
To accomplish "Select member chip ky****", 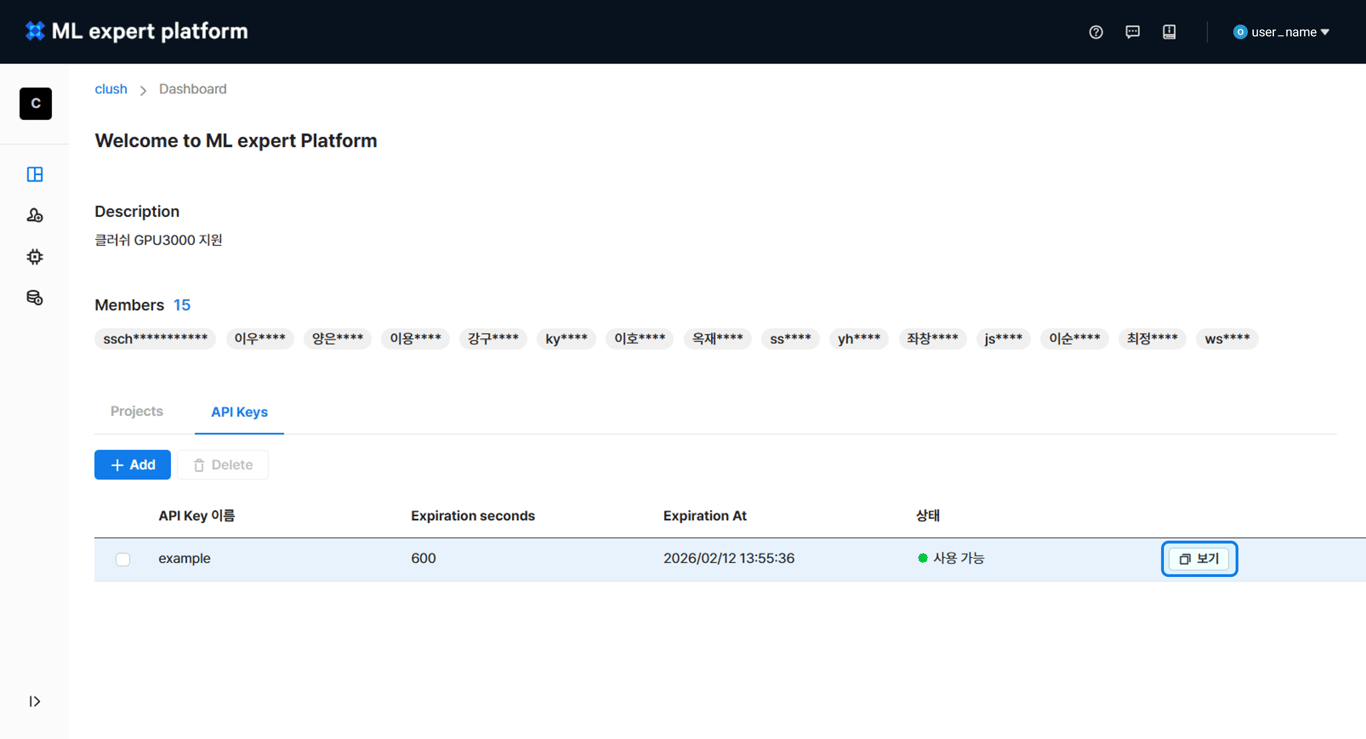I will 566,339.
